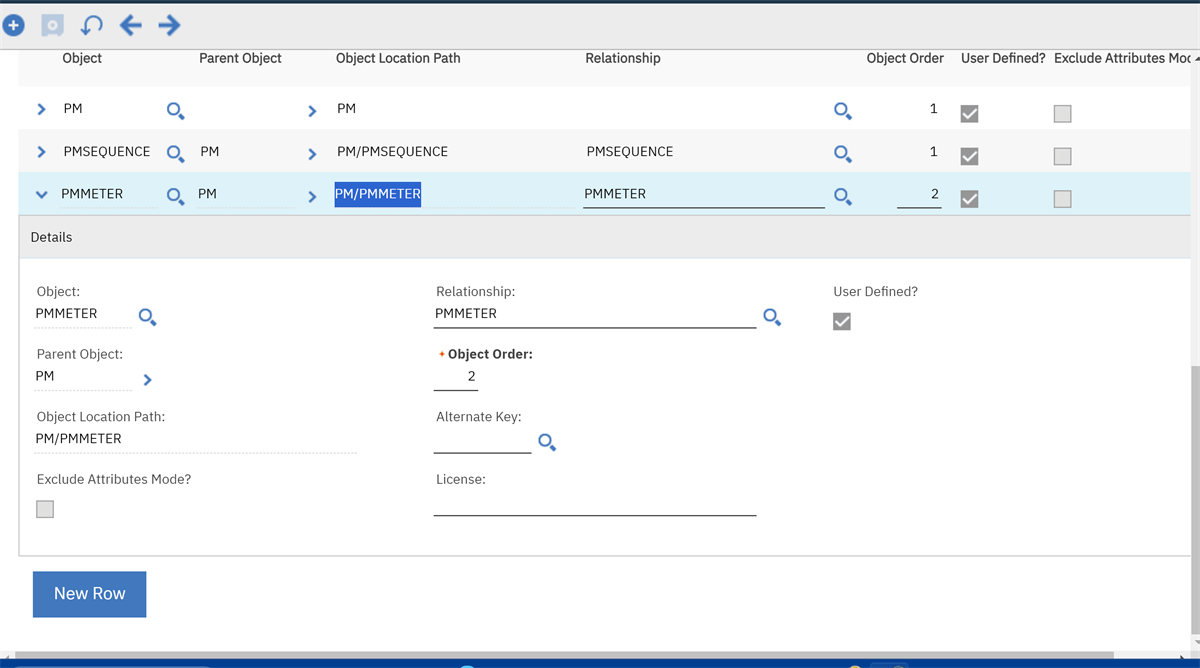The height and width of the screenshot is (668, 1200).
Task: Click the License input field
Action: click(x=594, y=504)
